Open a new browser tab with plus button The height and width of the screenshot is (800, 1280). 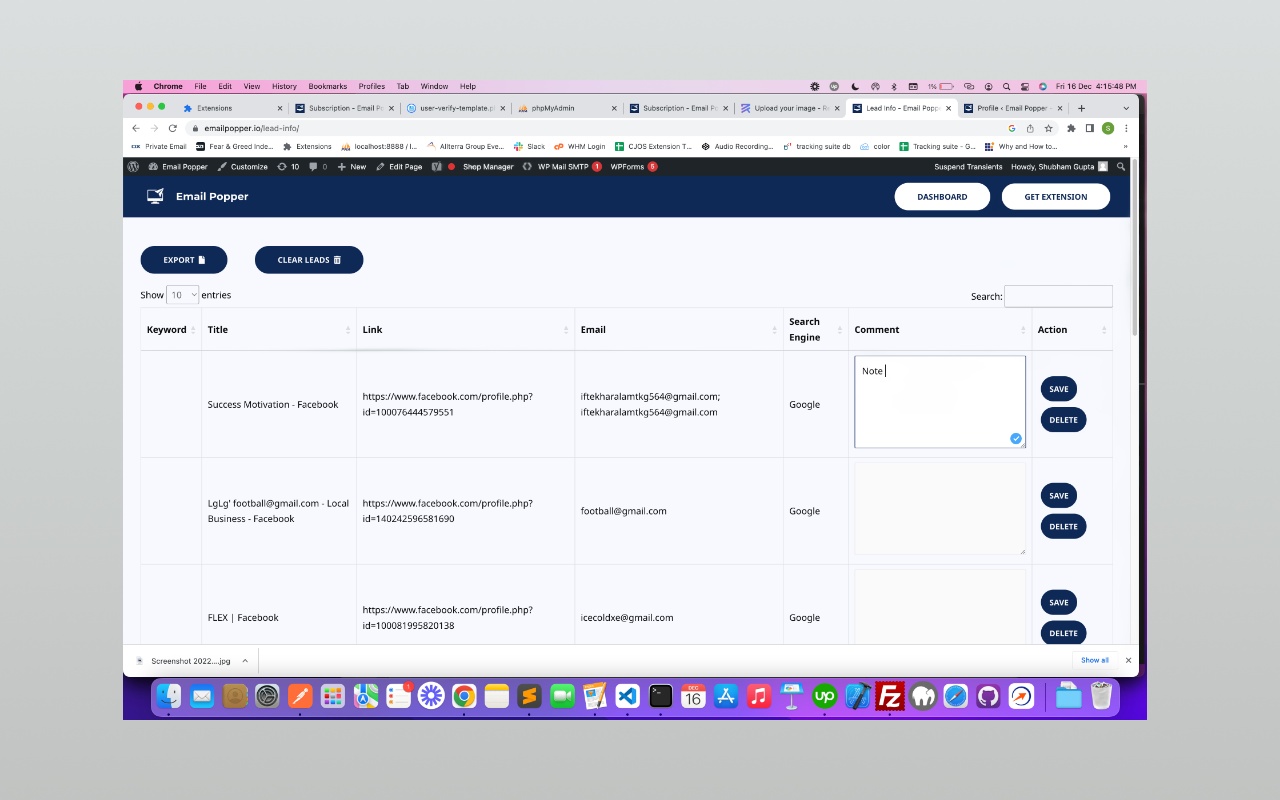coord(1082,108)
